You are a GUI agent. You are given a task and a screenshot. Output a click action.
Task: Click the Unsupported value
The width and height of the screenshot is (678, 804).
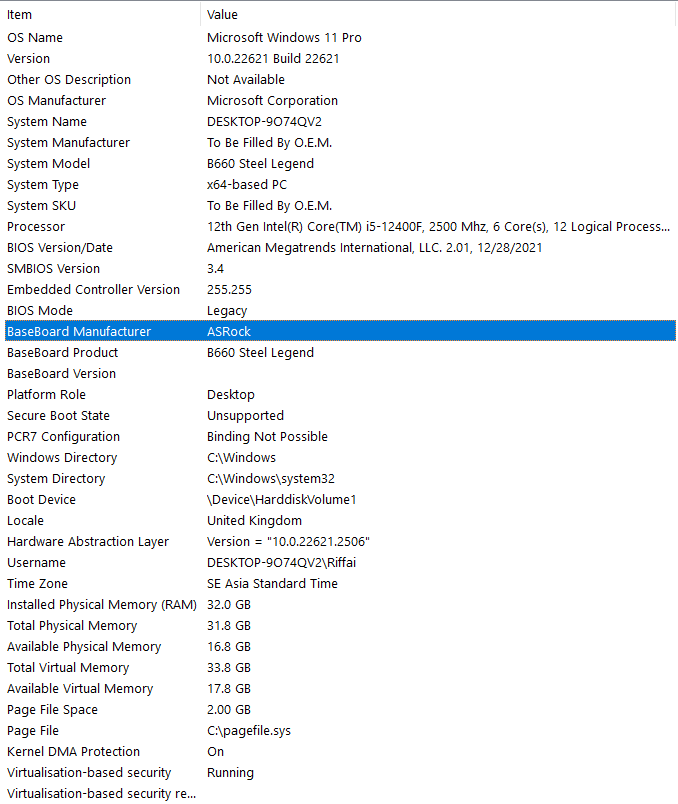coord(245,416)
